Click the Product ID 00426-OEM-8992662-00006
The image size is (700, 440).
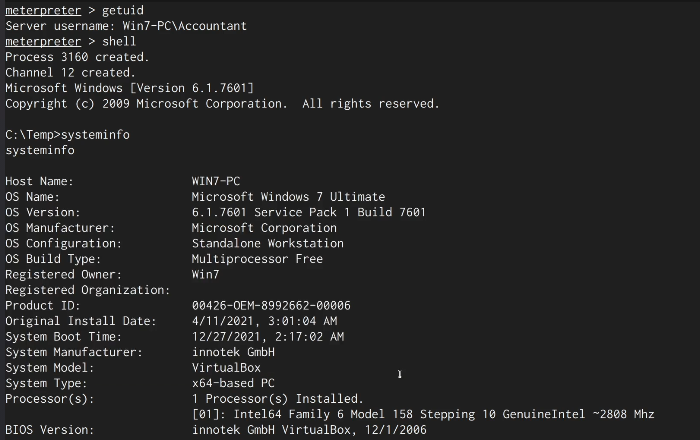271,305
